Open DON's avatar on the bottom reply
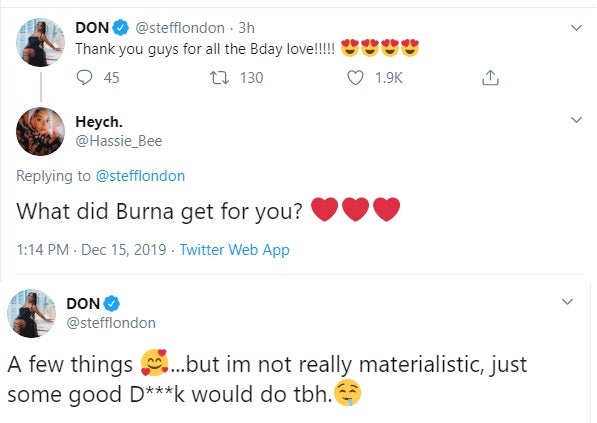This screenshot has height=423, width=597. coord(32,313)
